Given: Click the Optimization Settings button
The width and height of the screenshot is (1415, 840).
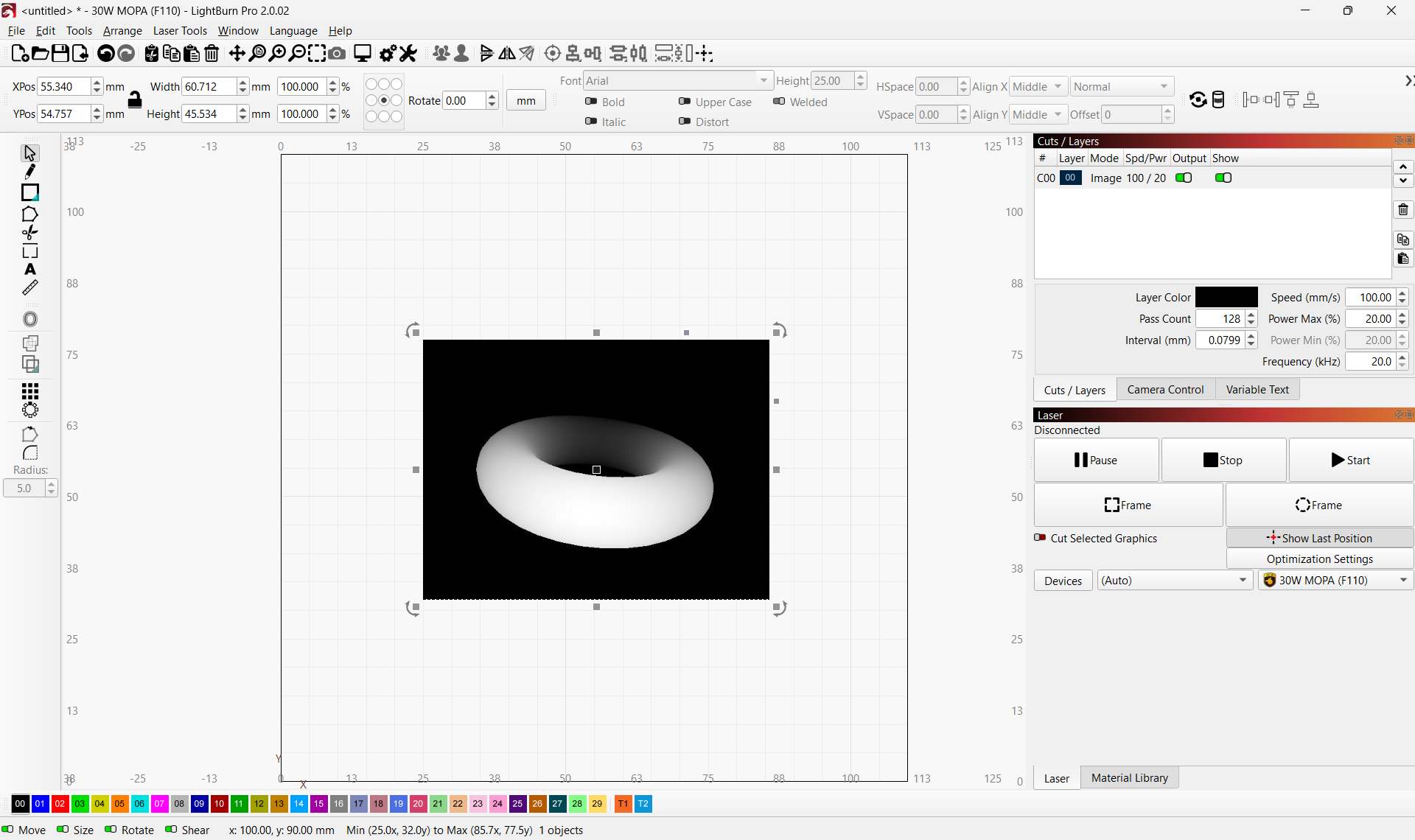Looking at the screenshot, I should click(x=1319, y=559).
